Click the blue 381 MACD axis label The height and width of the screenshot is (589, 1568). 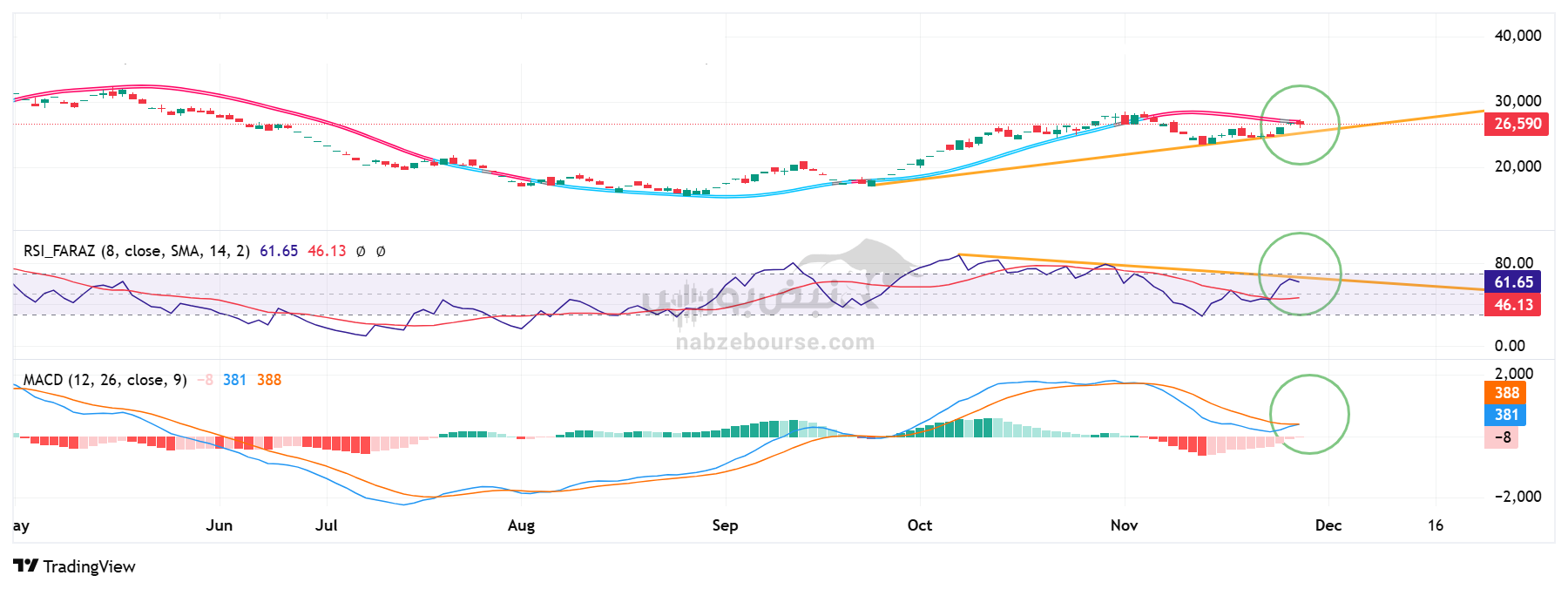[x=1506, y=415]
